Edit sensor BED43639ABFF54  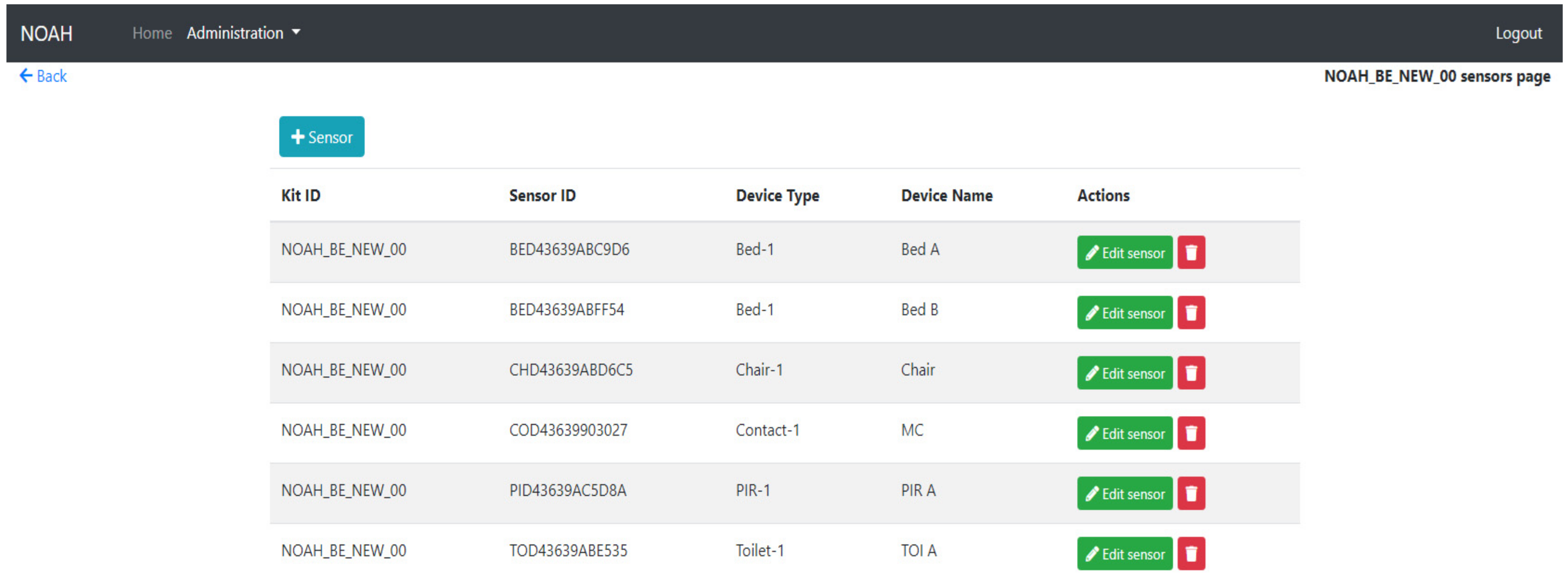pyautogui.click(x=1124, y=313)
